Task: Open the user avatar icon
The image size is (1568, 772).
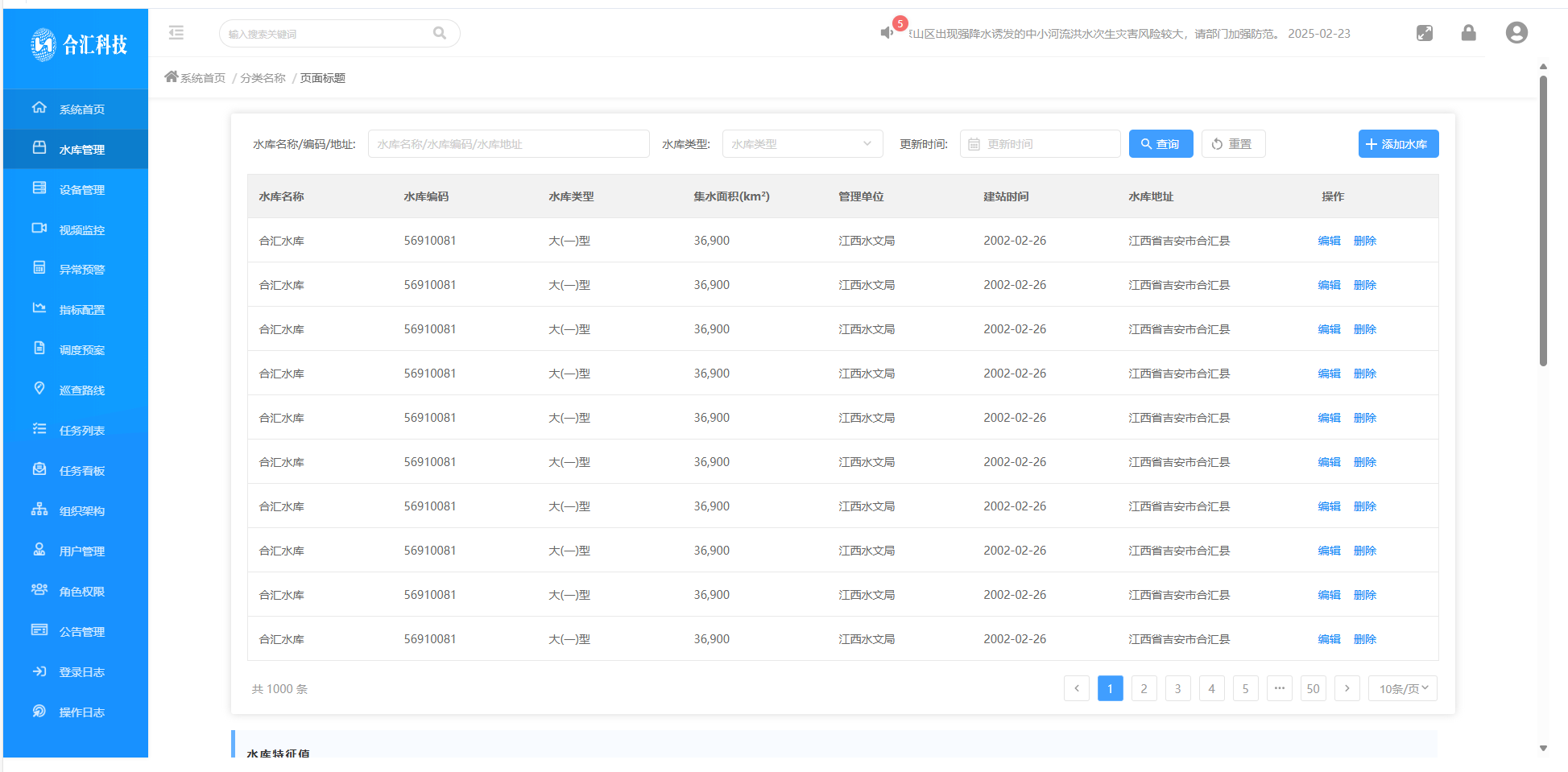Action: 1516,33
